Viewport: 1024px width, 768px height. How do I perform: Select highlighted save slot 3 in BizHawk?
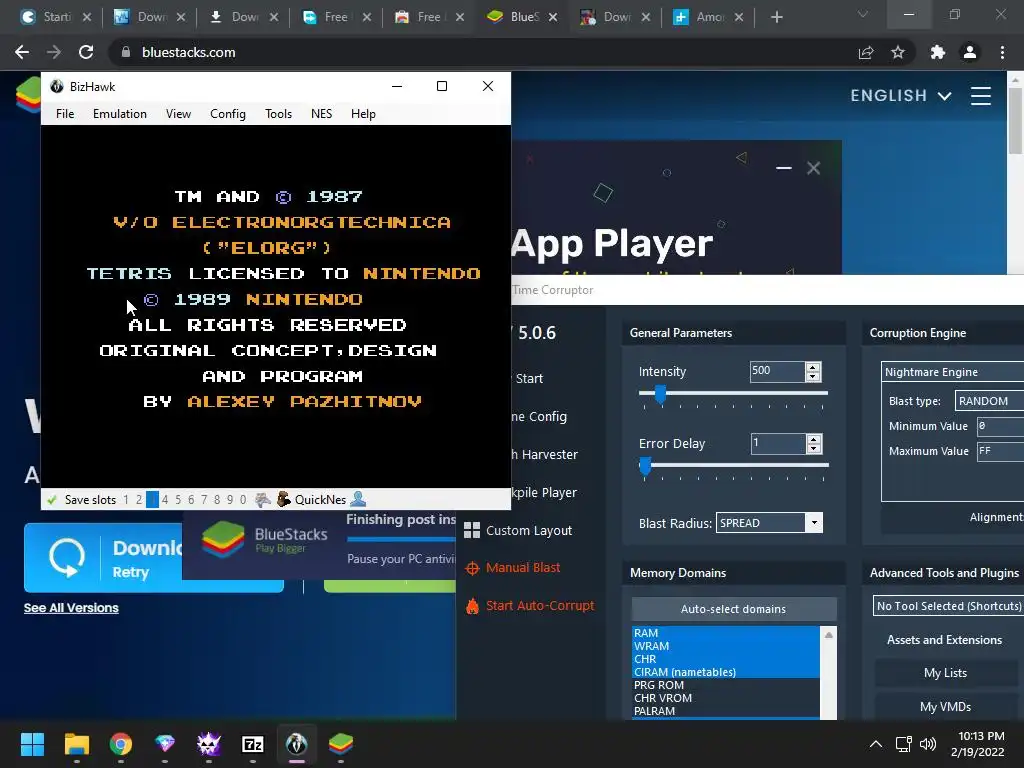click(152, 500)
